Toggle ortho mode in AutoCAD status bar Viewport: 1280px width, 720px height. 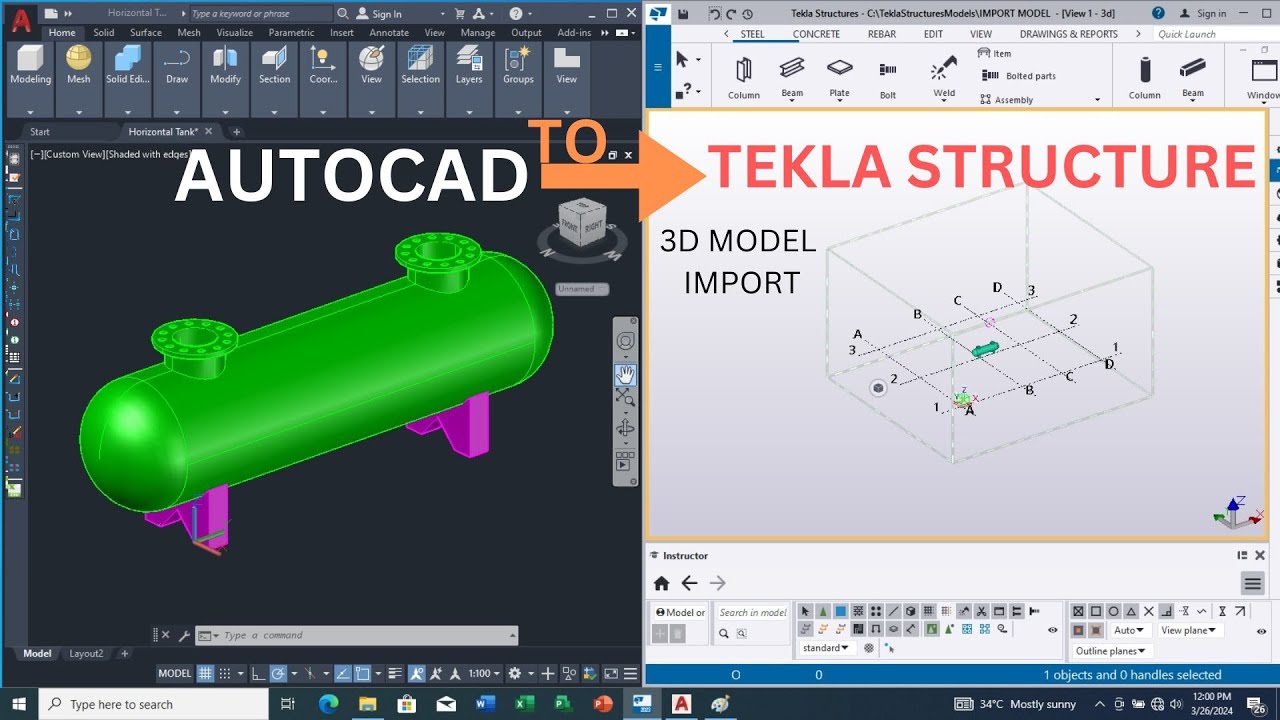258,673
